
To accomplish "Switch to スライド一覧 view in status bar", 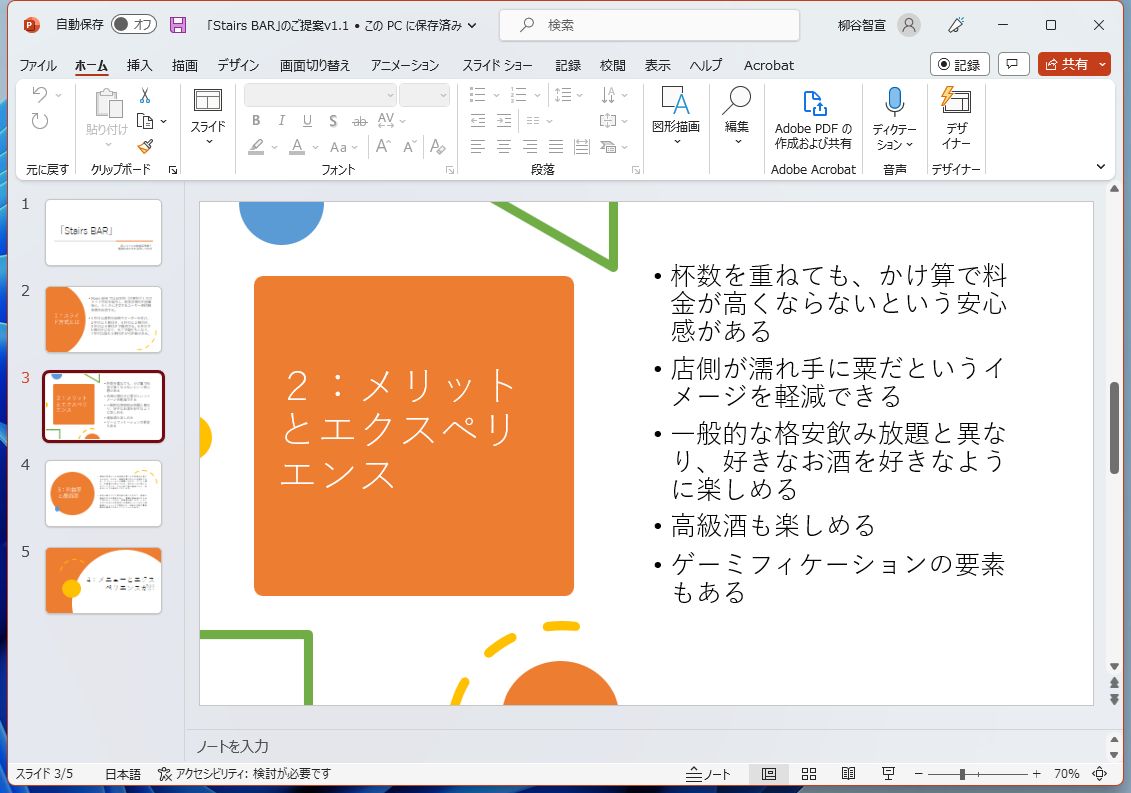I will 808,773.
